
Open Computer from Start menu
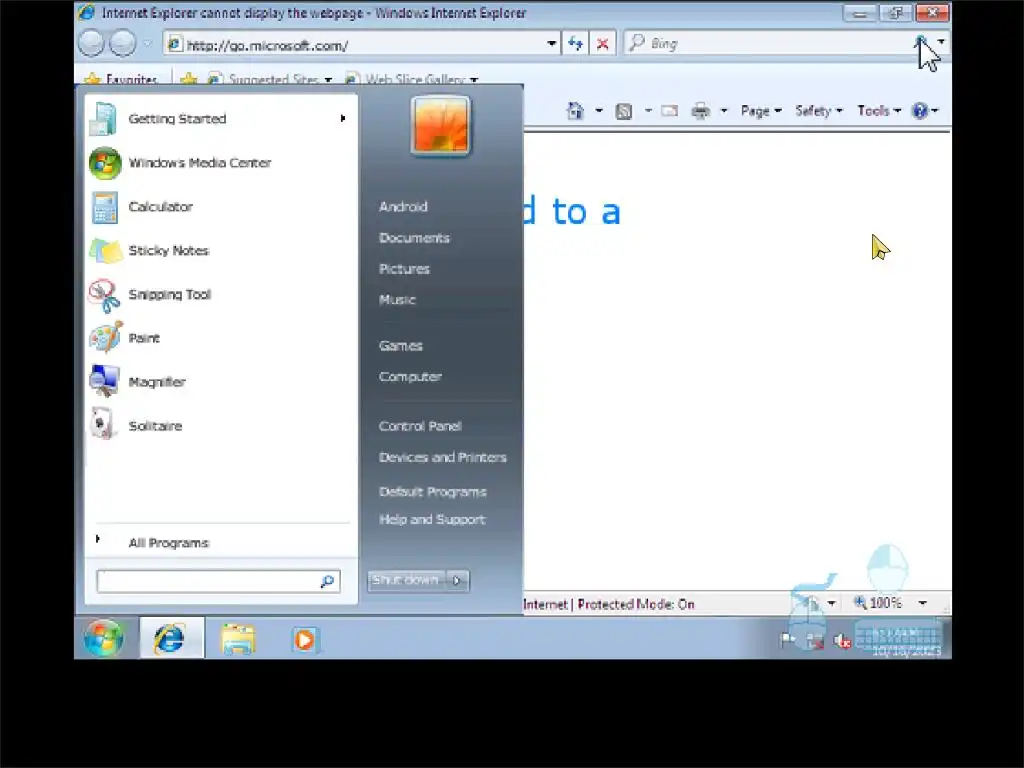point(410,376)
